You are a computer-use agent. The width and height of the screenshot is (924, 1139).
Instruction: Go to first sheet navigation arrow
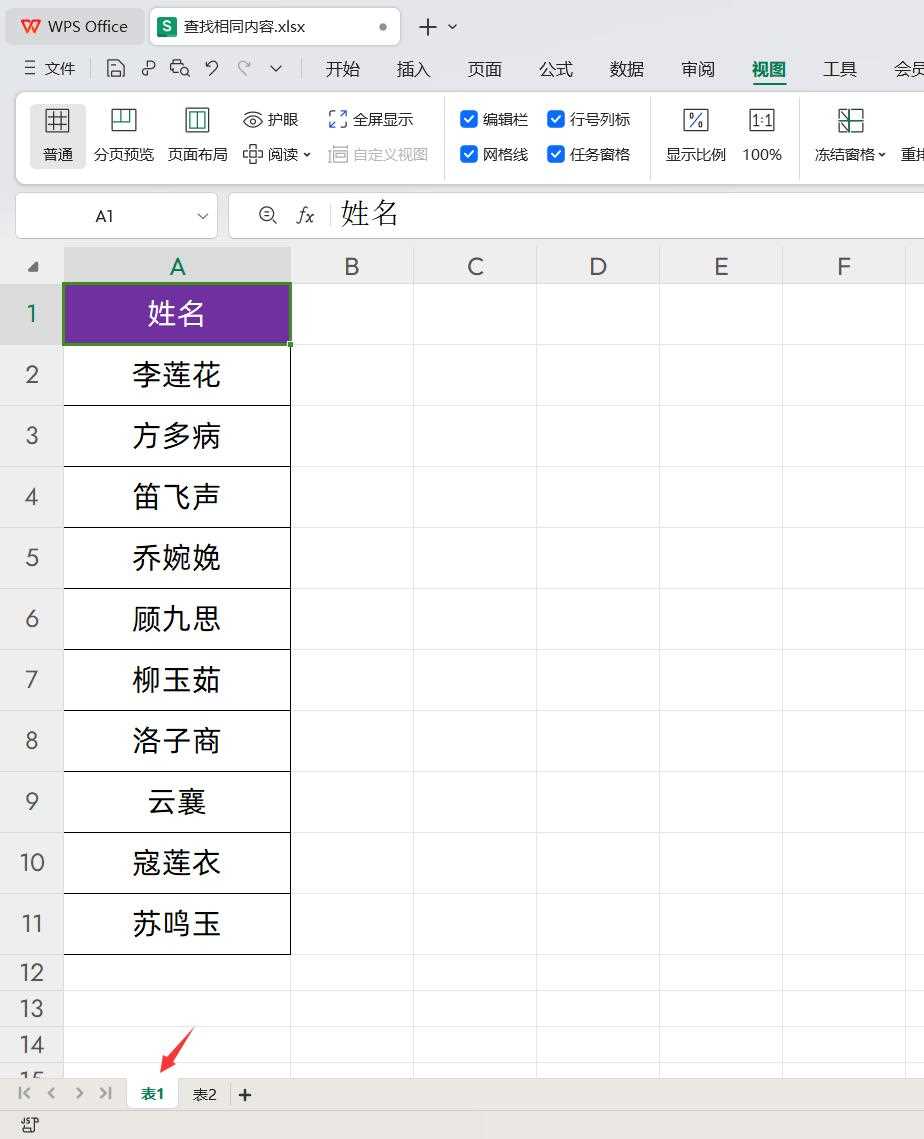coord(24,1093)
